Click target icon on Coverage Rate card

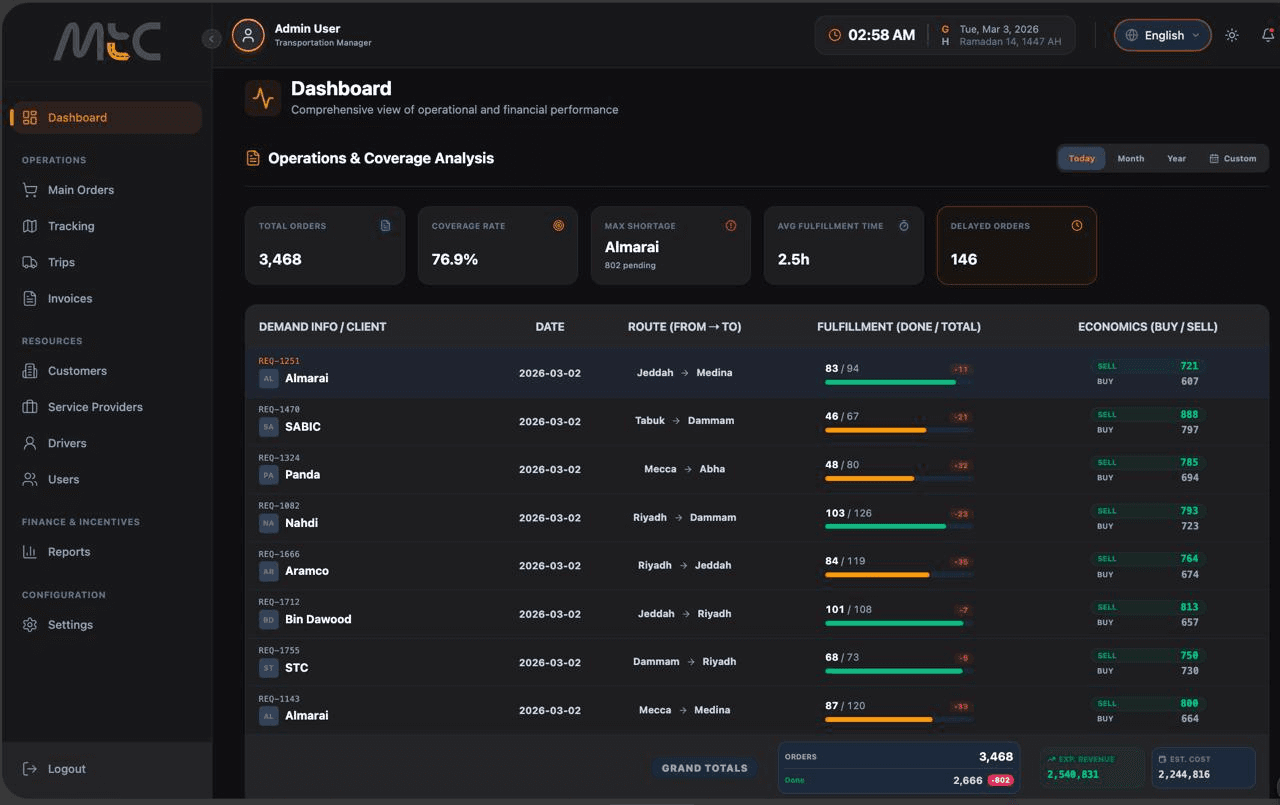(558, 226)
